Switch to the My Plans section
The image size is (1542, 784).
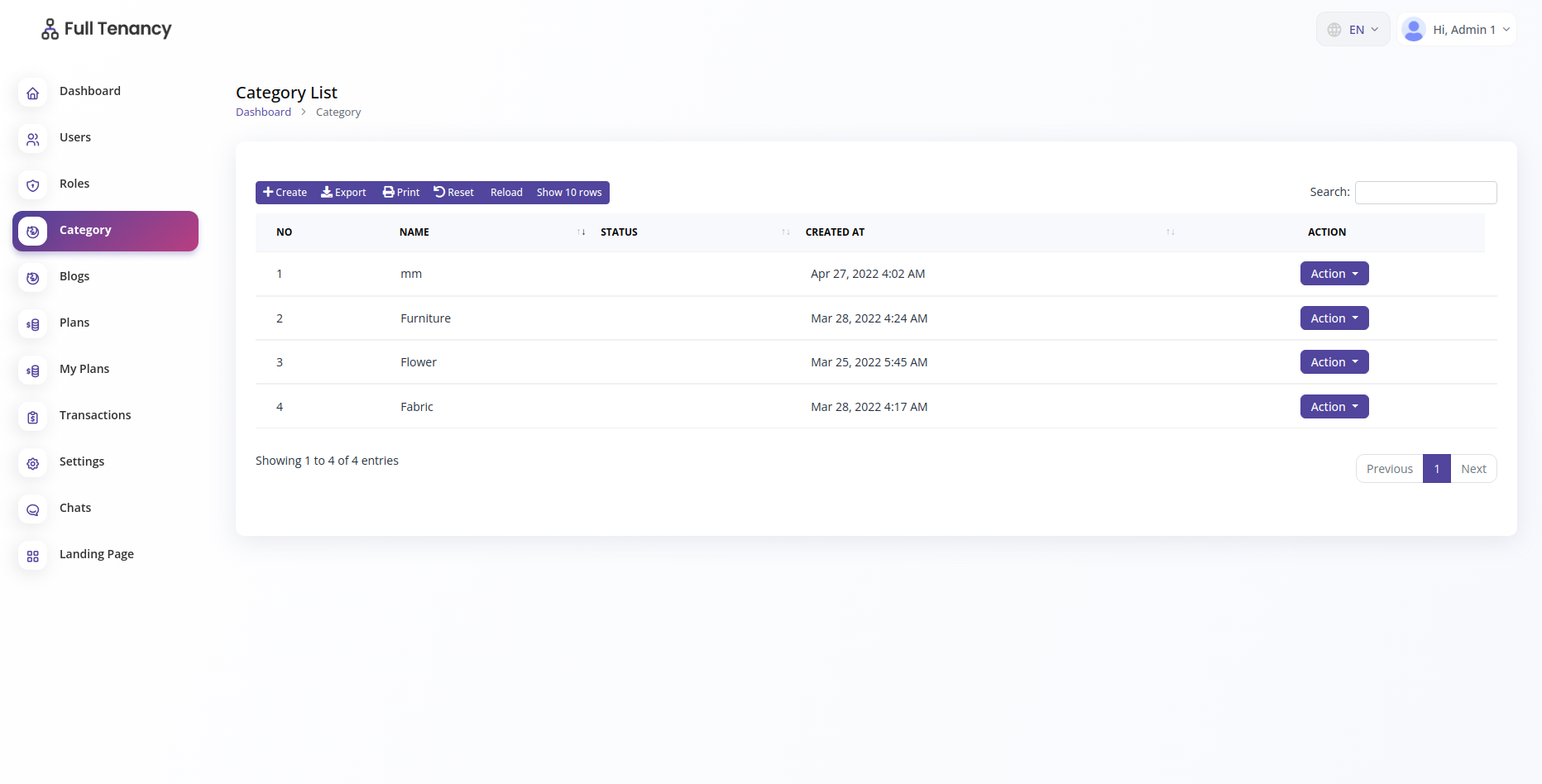click(32, 370)
